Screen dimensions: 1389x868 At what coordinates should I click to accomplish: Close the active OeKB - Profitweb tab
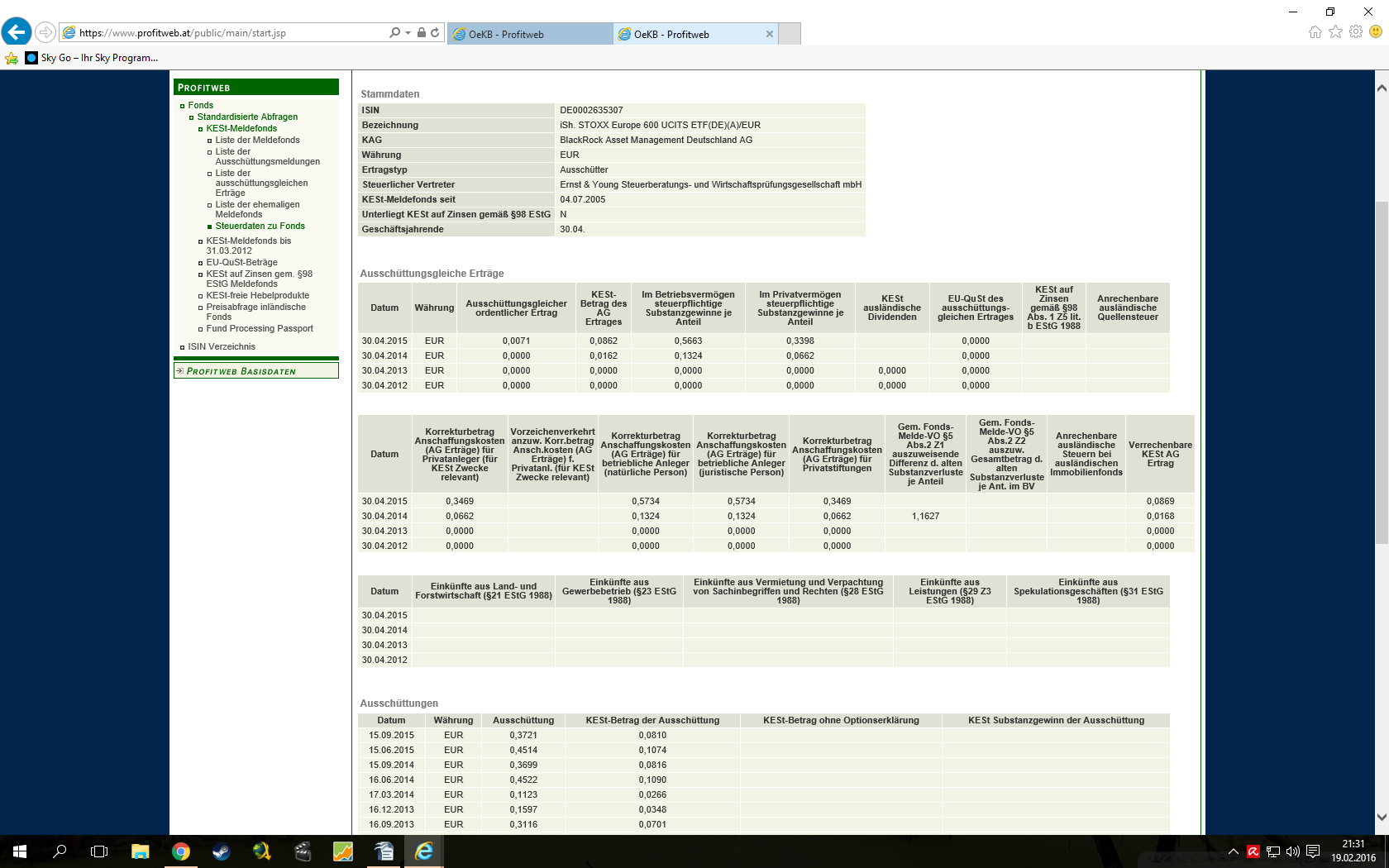770,35
